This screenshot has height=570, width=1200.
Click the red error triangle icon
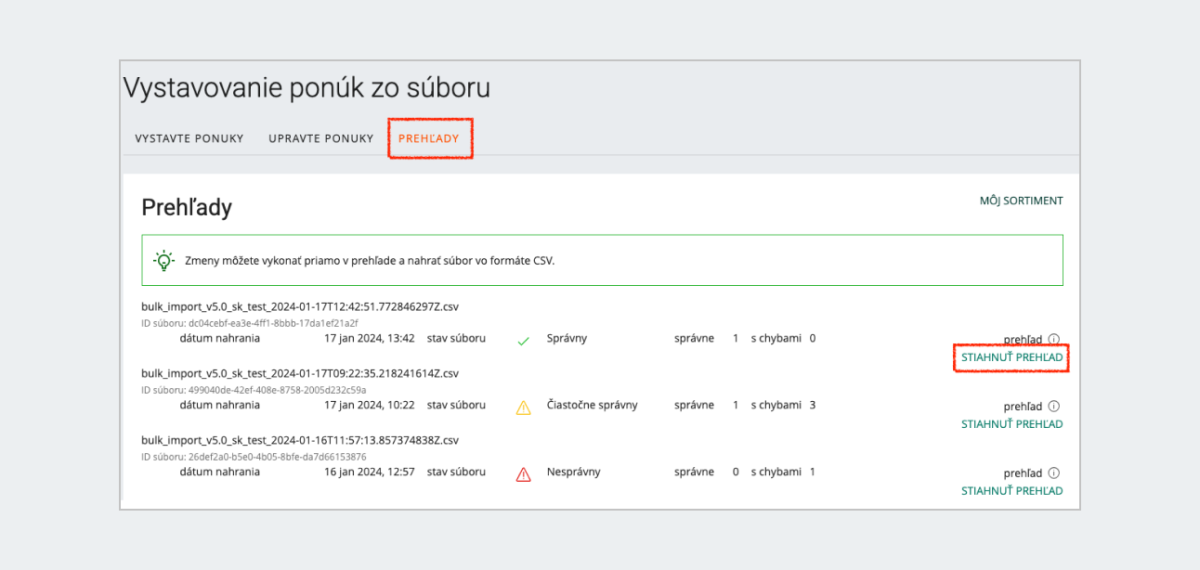[x=523, y=474]
